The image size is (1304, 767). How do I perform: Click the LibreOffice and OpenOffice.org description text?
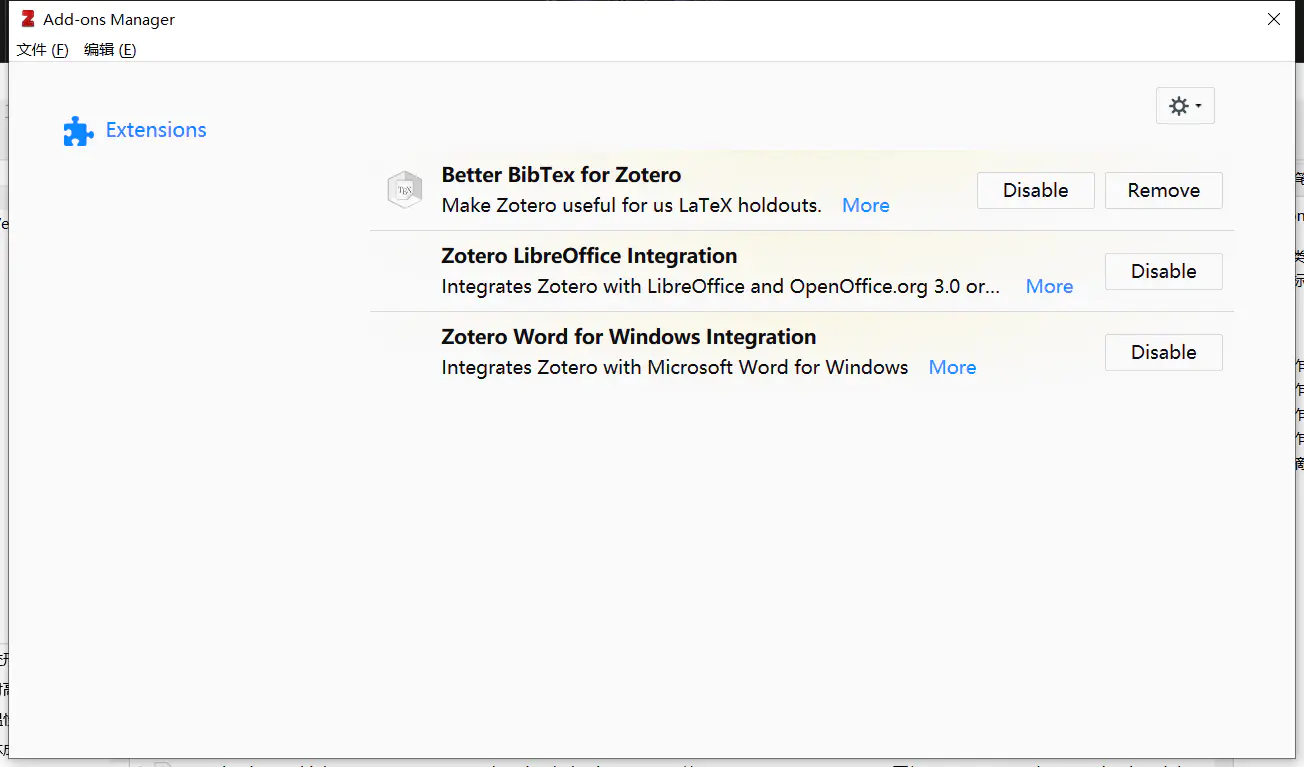coord(720,286)
